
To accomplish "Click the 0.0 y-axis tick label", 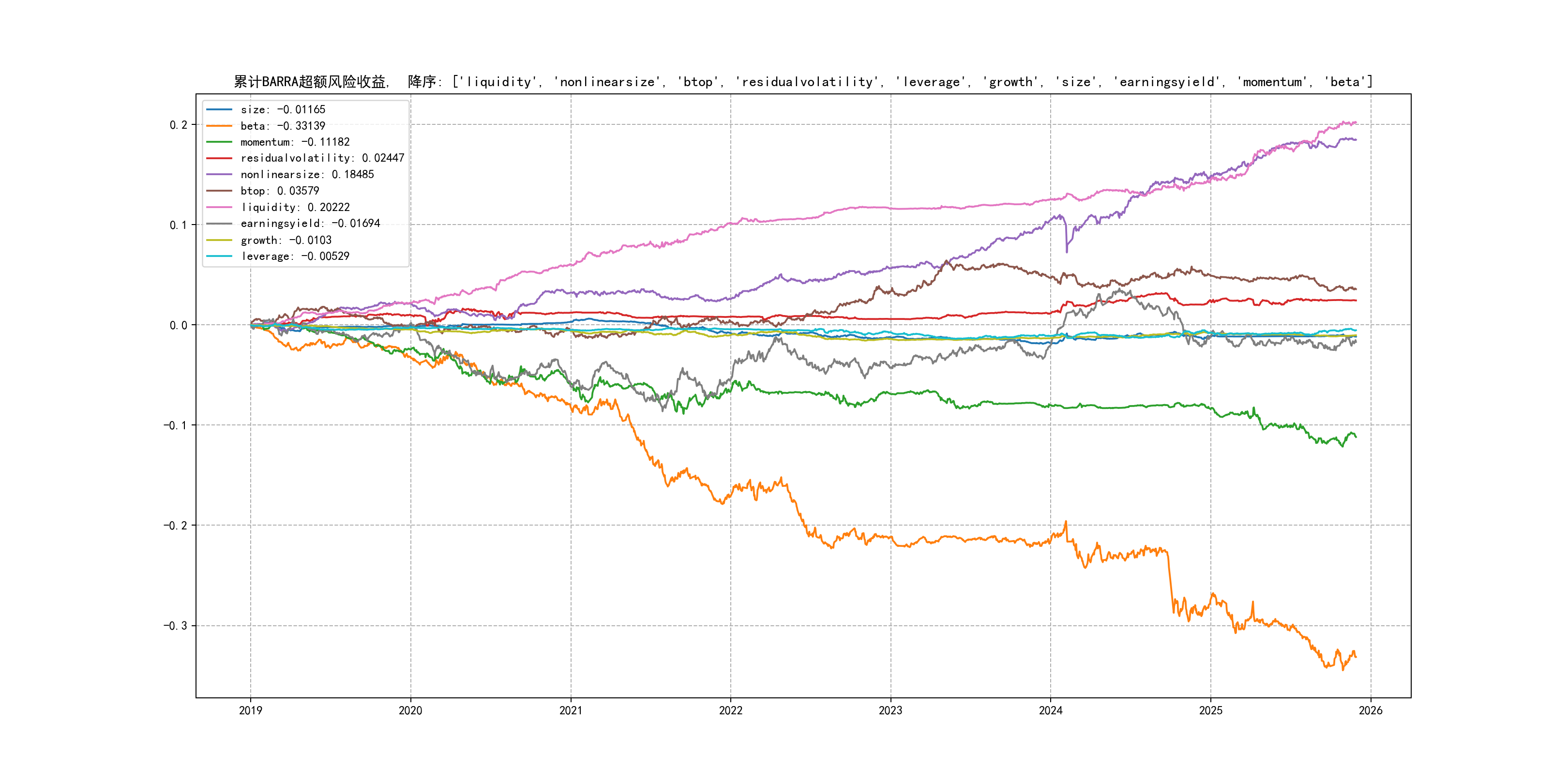I will coord(179,325).
